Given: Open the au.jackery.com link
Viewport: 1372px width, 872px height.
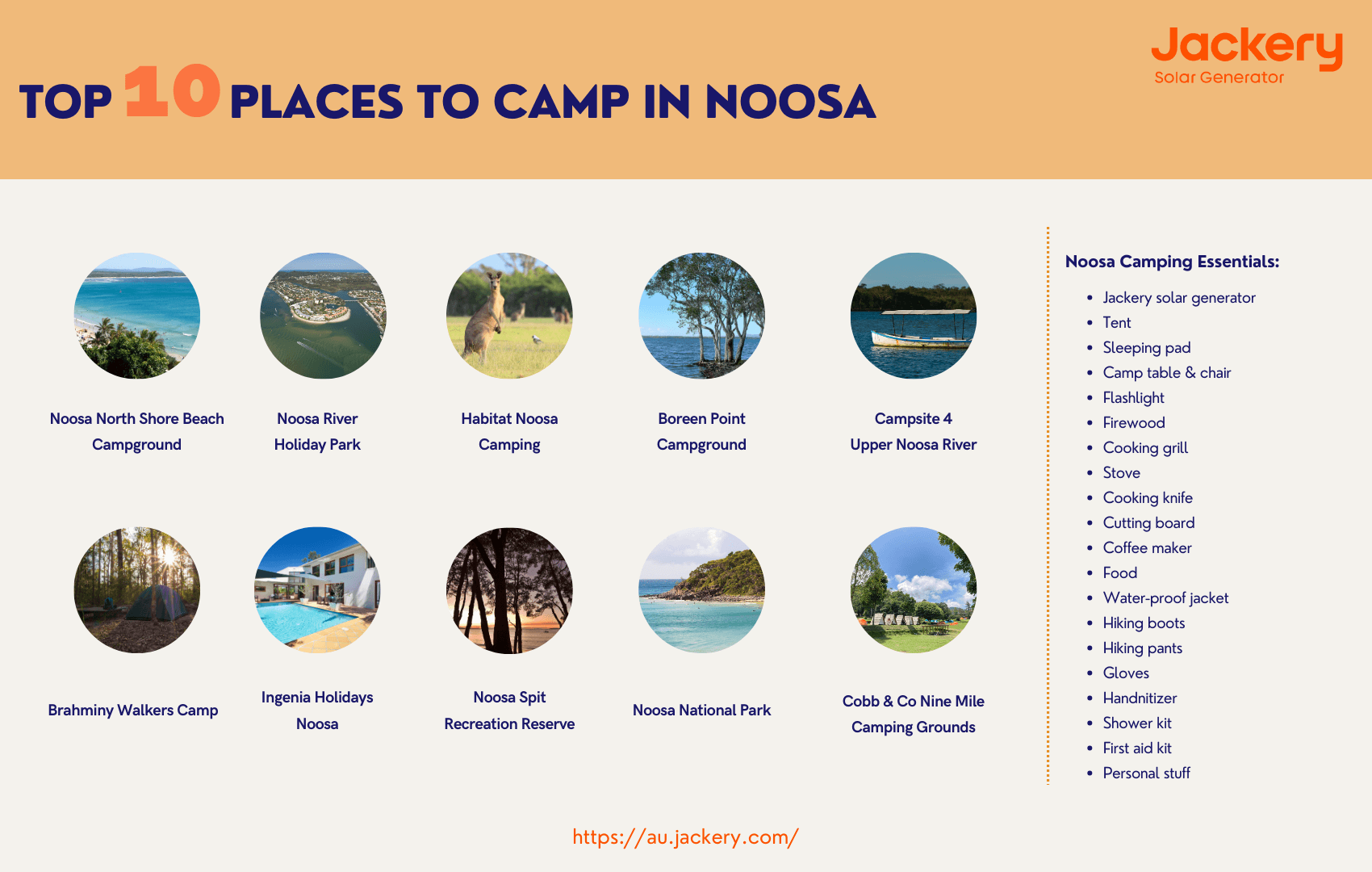Looking at the screenshot, I should click(x=685, y=836).
